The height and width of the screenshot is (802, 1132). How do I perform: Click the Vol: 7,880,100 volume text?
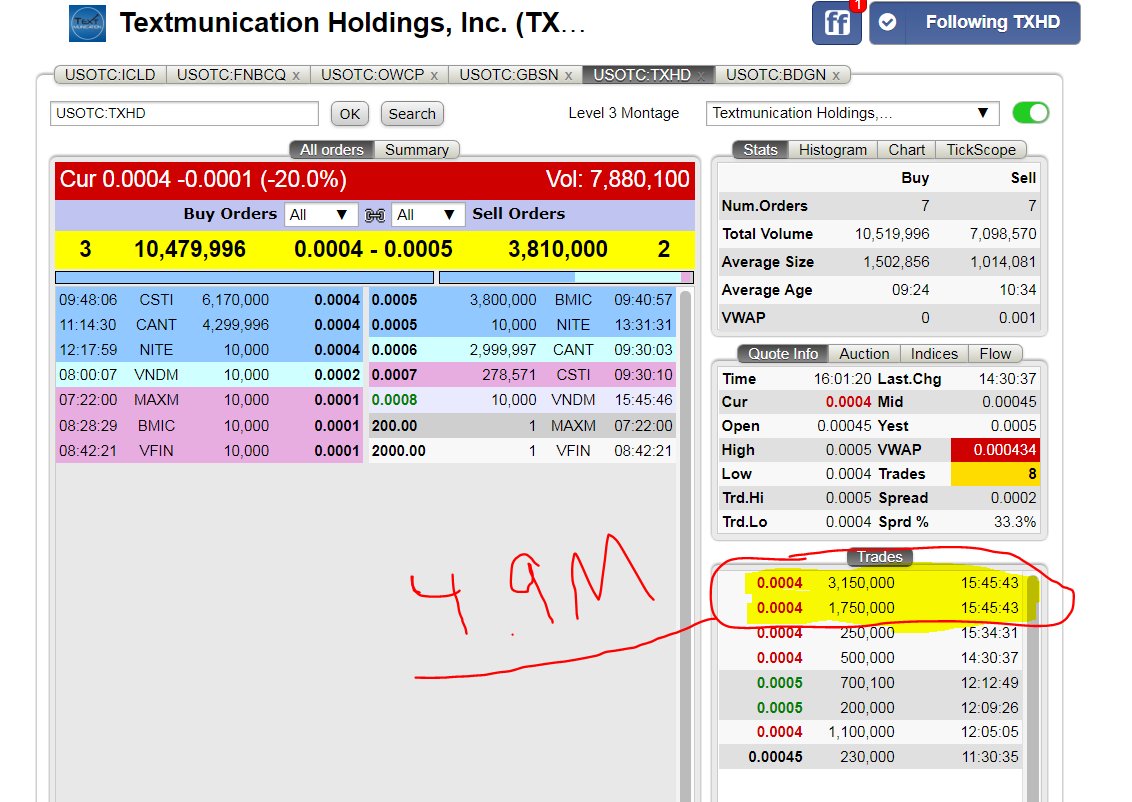point(617,179)
